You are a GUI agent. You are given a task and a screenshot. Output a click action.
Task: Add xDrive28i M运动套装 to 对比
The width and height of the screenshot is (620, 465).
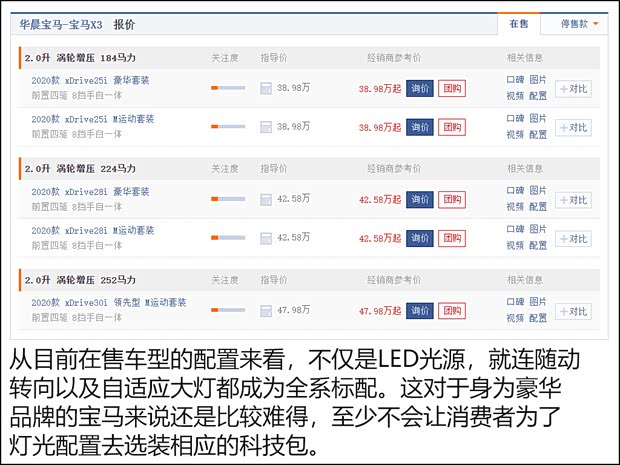[x=573, y=239]
